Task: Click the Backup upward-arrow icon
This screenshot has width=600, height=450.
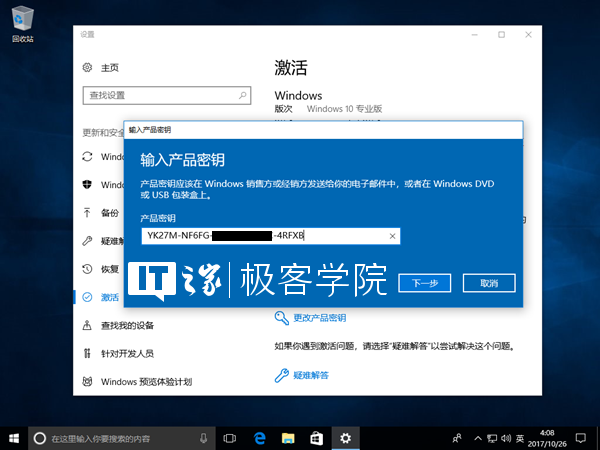Action: [87, 213]
